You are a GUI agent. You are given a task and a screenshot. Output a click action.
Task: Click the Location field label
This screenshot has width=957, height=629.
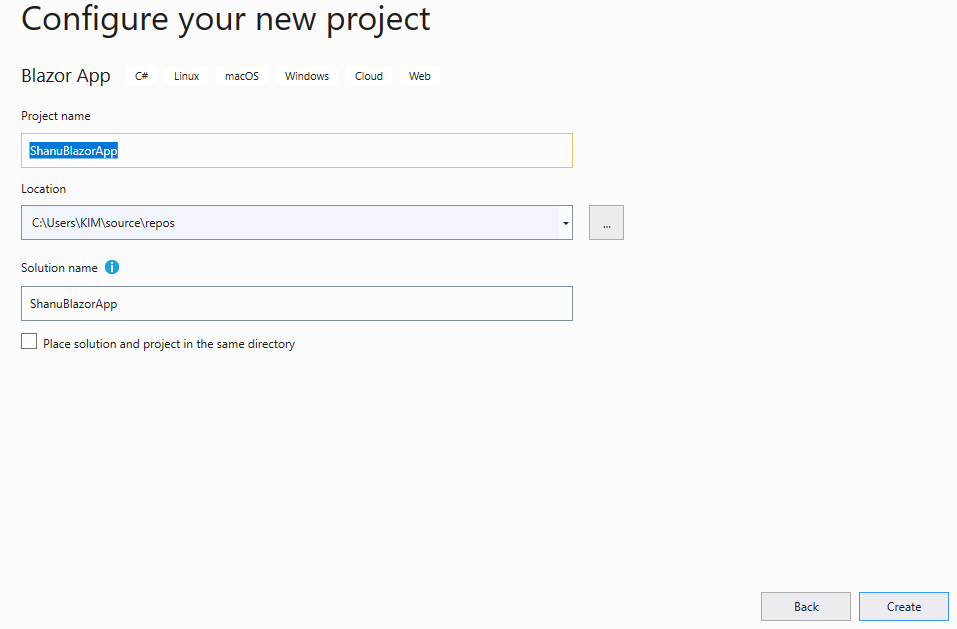click(x=43, y=189)
